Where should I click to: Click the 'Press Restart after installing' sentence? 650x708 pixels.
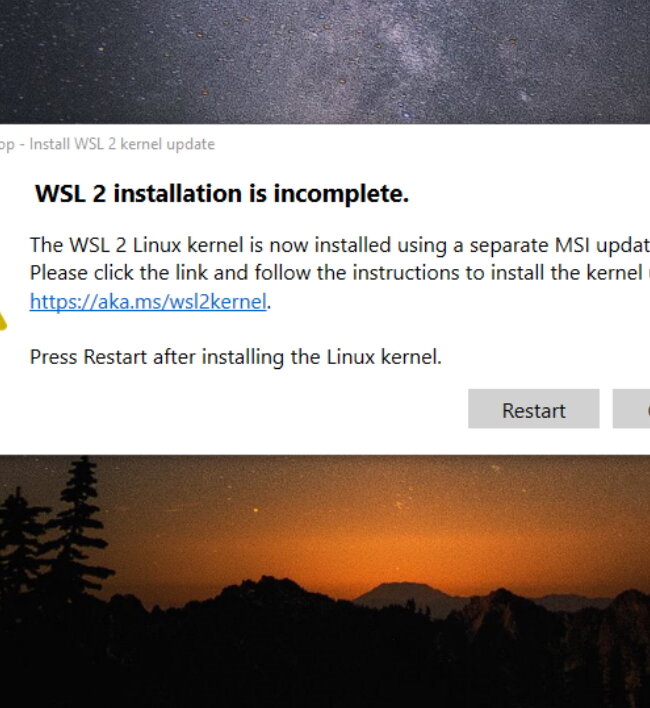236,357
